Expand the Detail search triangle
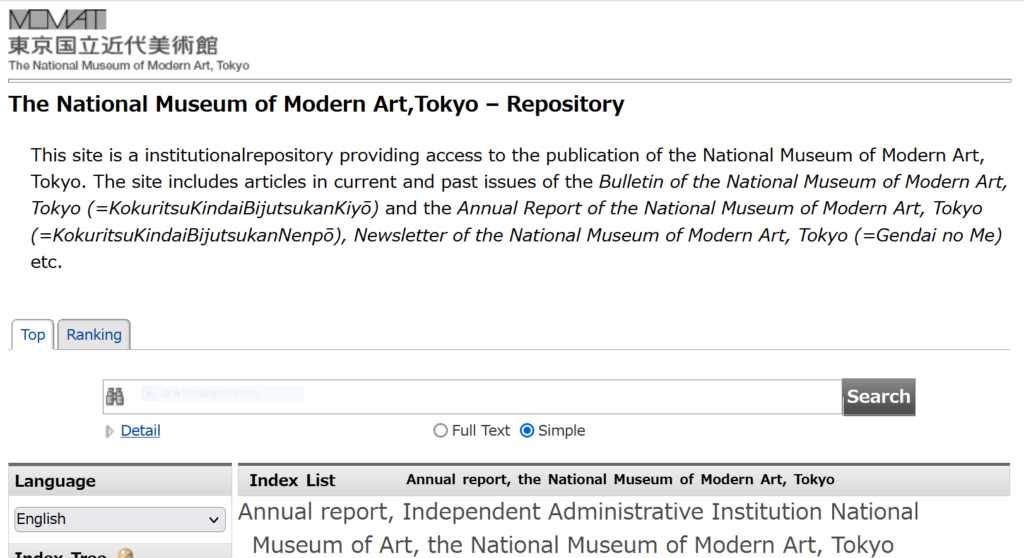Viewport: 1024px width, 558px height. point(110,431)
